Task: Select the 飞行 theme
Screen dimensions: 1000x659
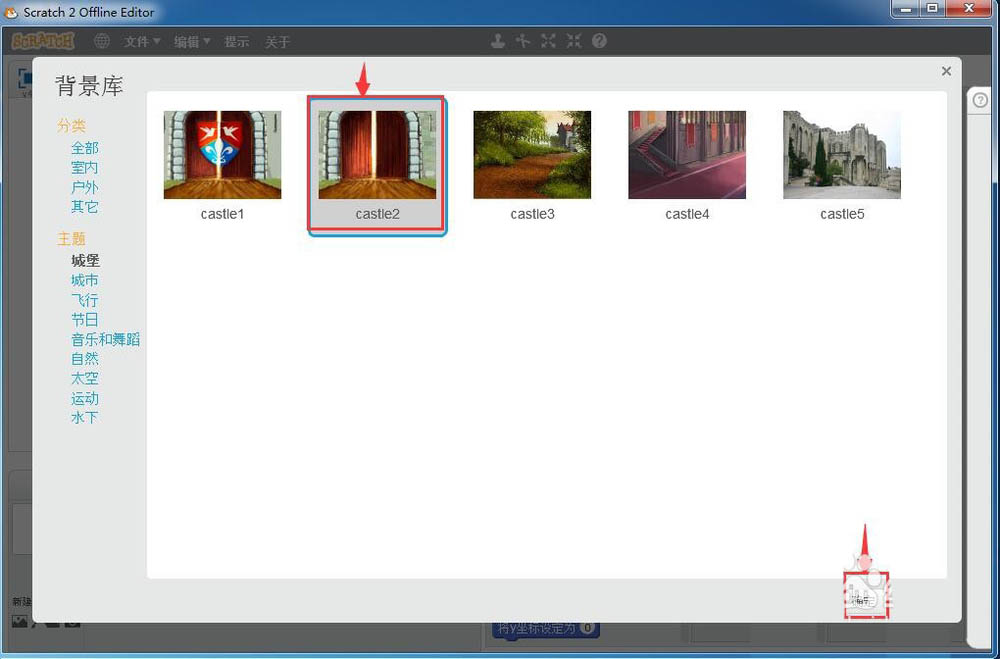Action: tap(85, 300)
